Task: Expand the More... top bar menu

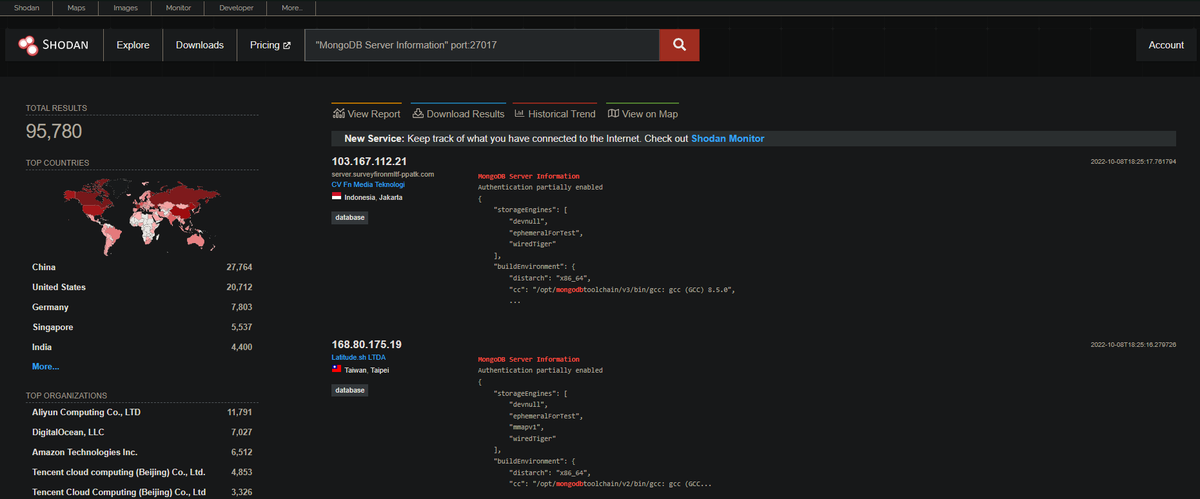Action: pos(292,7)
